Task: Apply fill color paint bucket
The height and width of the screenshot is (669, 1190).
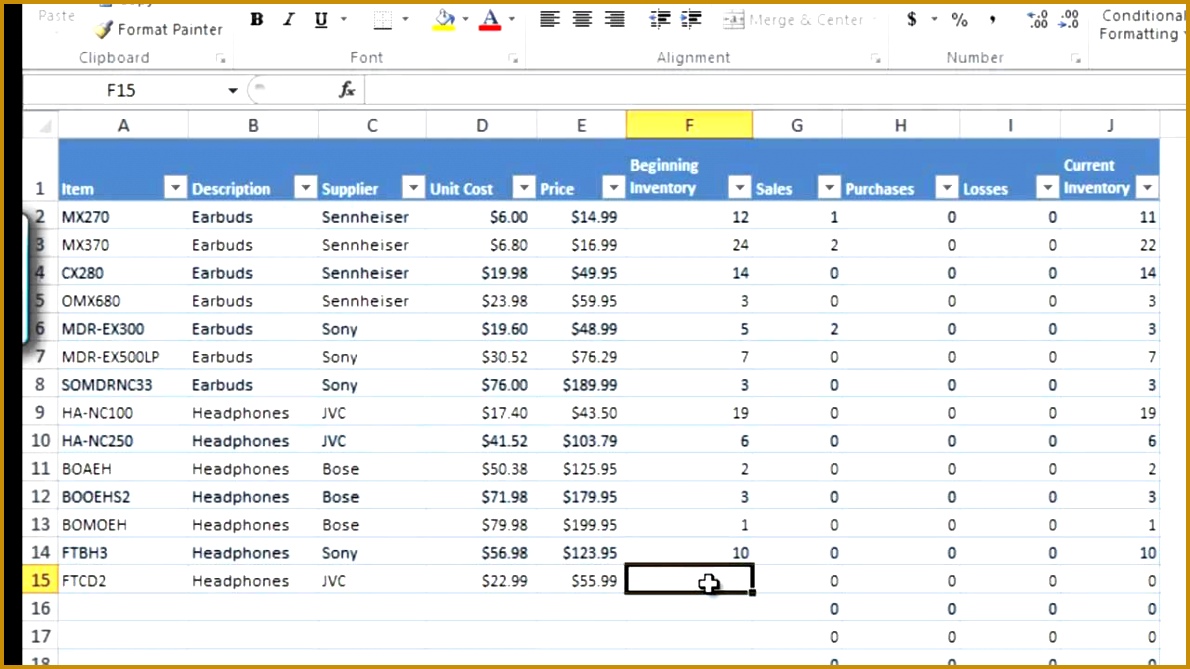Action: click(x=445, y=20)
